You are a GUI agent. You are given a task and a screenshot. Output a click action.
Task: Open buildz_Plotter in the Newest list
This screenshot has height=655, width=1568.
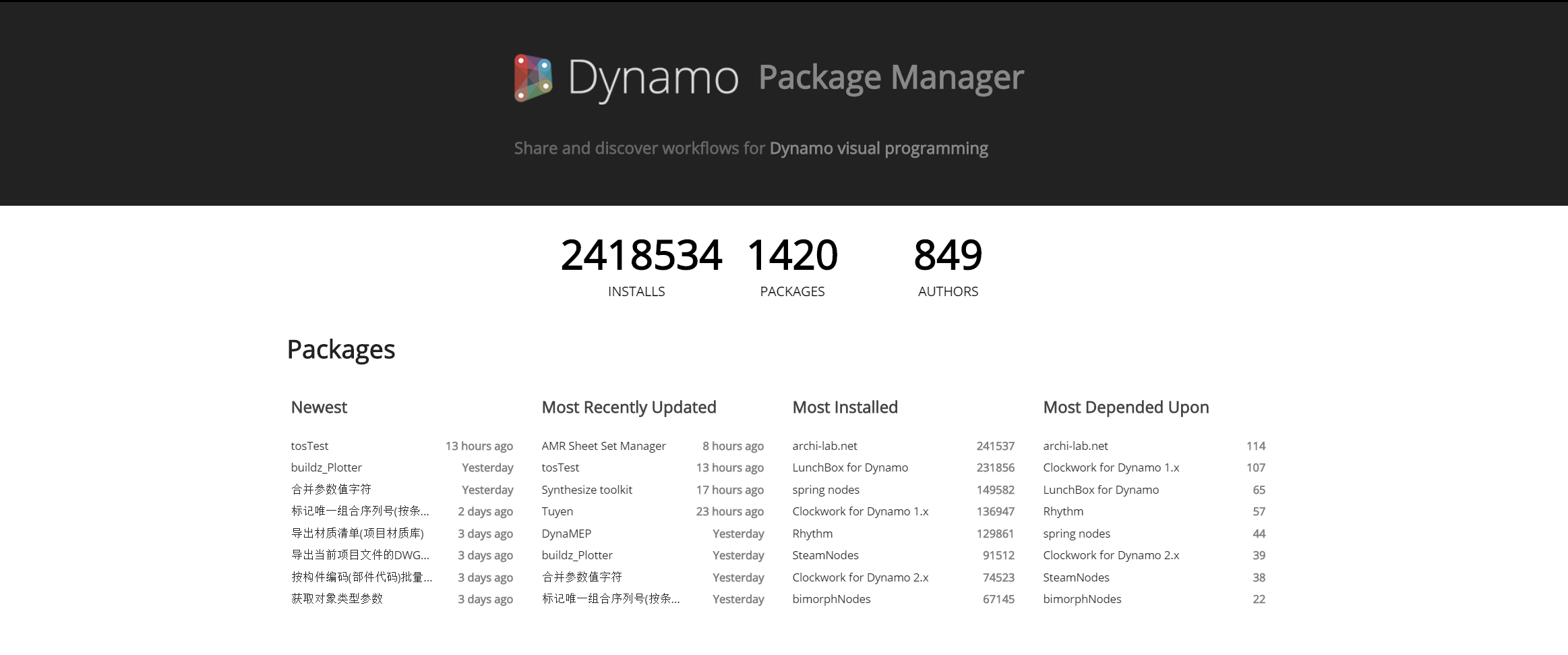(326, 467)
